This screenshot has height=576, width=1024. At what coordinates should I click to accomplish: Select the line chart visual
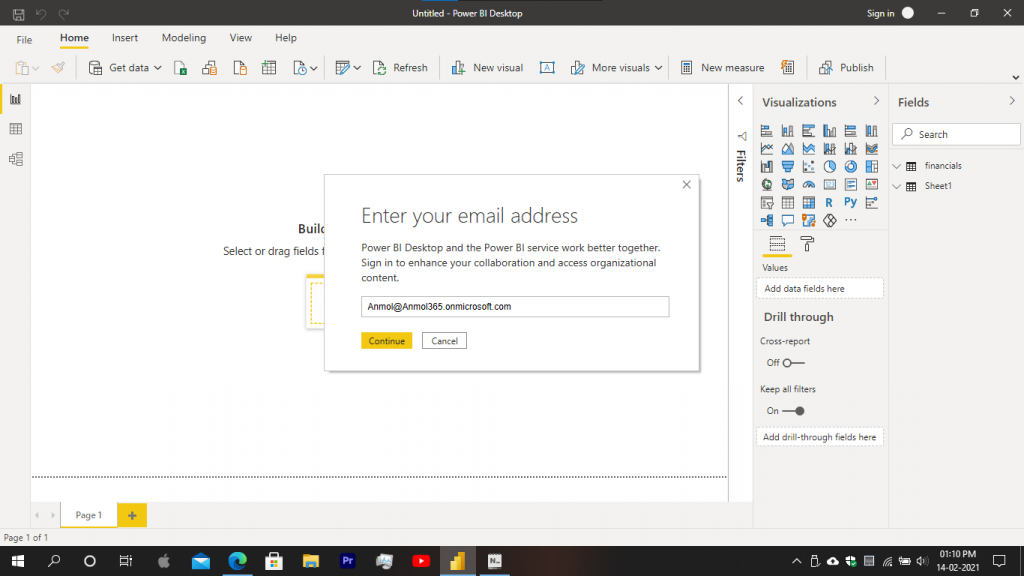(767, 149)
